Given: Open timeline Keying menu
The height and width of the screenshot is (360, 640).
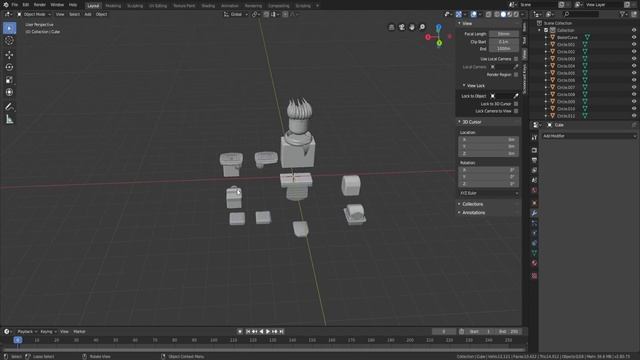Looking at the screenshot, I should tap(48, 331).
